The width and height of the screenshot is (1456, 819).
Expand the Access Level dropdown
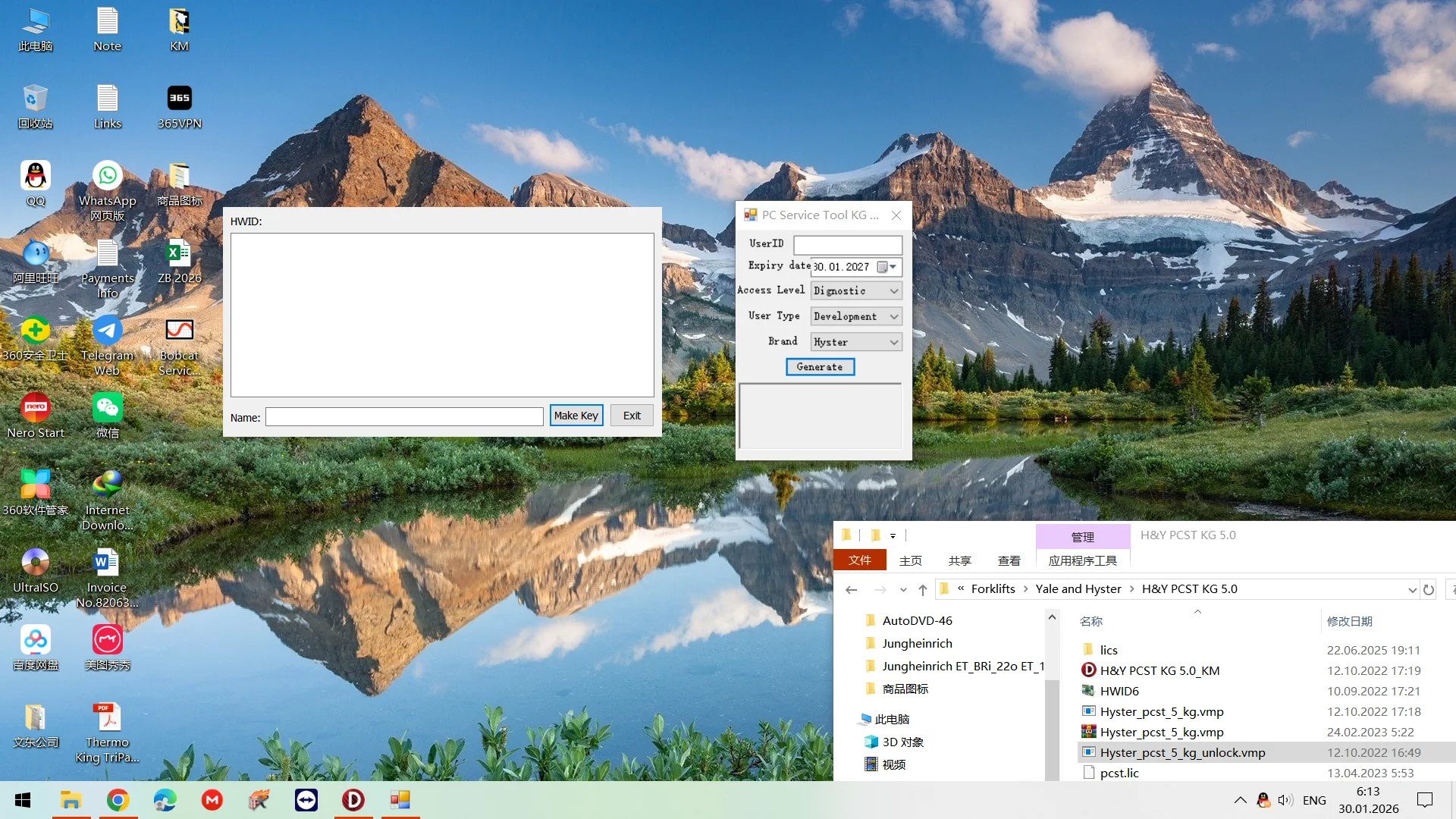click(x=894, y=291)
